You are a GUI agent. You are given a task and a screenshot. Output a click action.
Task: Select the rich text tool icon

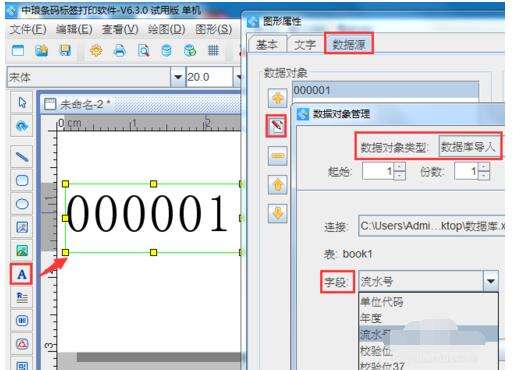click(22, 297)
